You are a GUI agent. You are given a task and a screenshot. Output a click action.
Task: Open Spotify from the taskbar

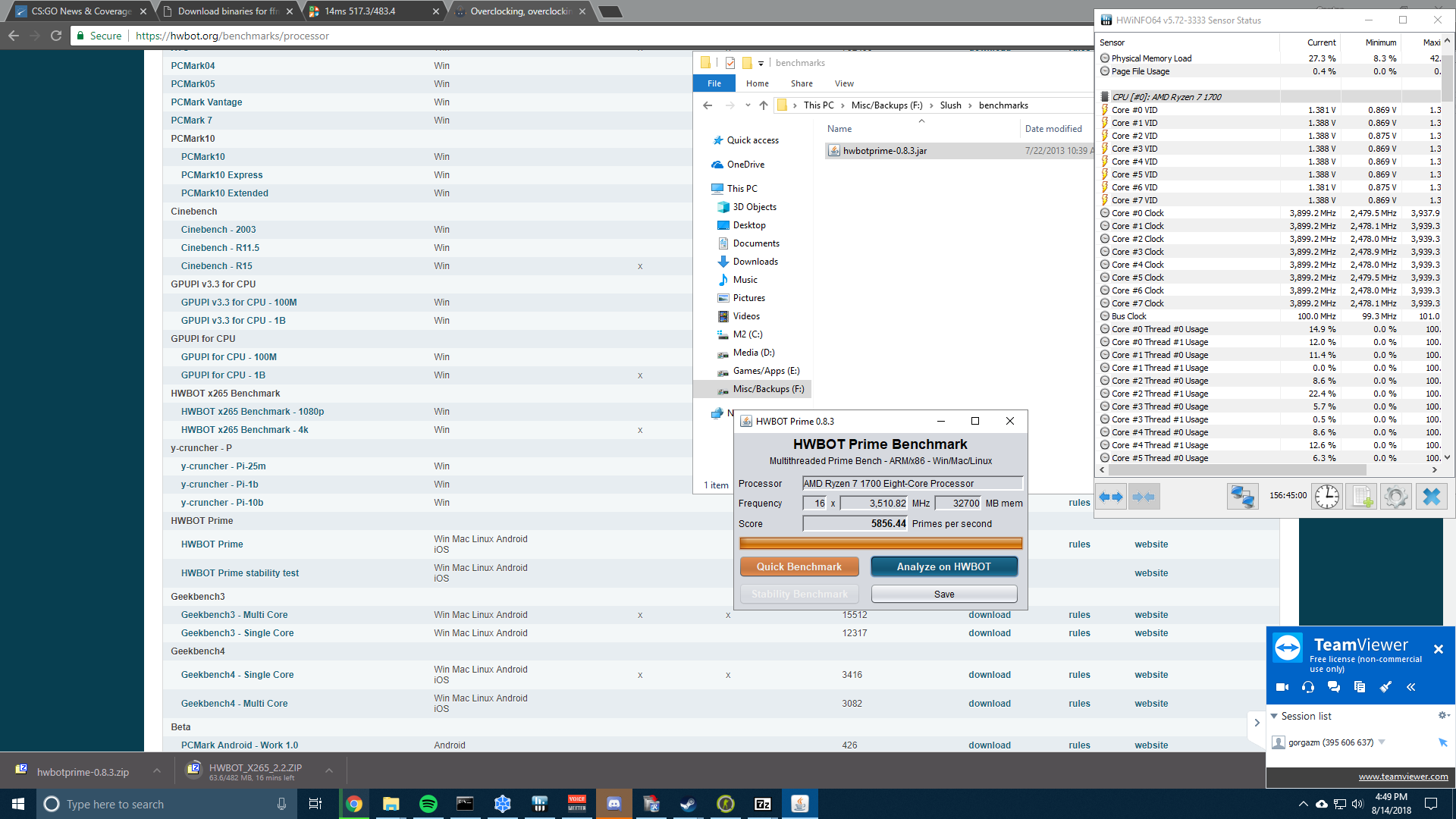tap(428, 804)
